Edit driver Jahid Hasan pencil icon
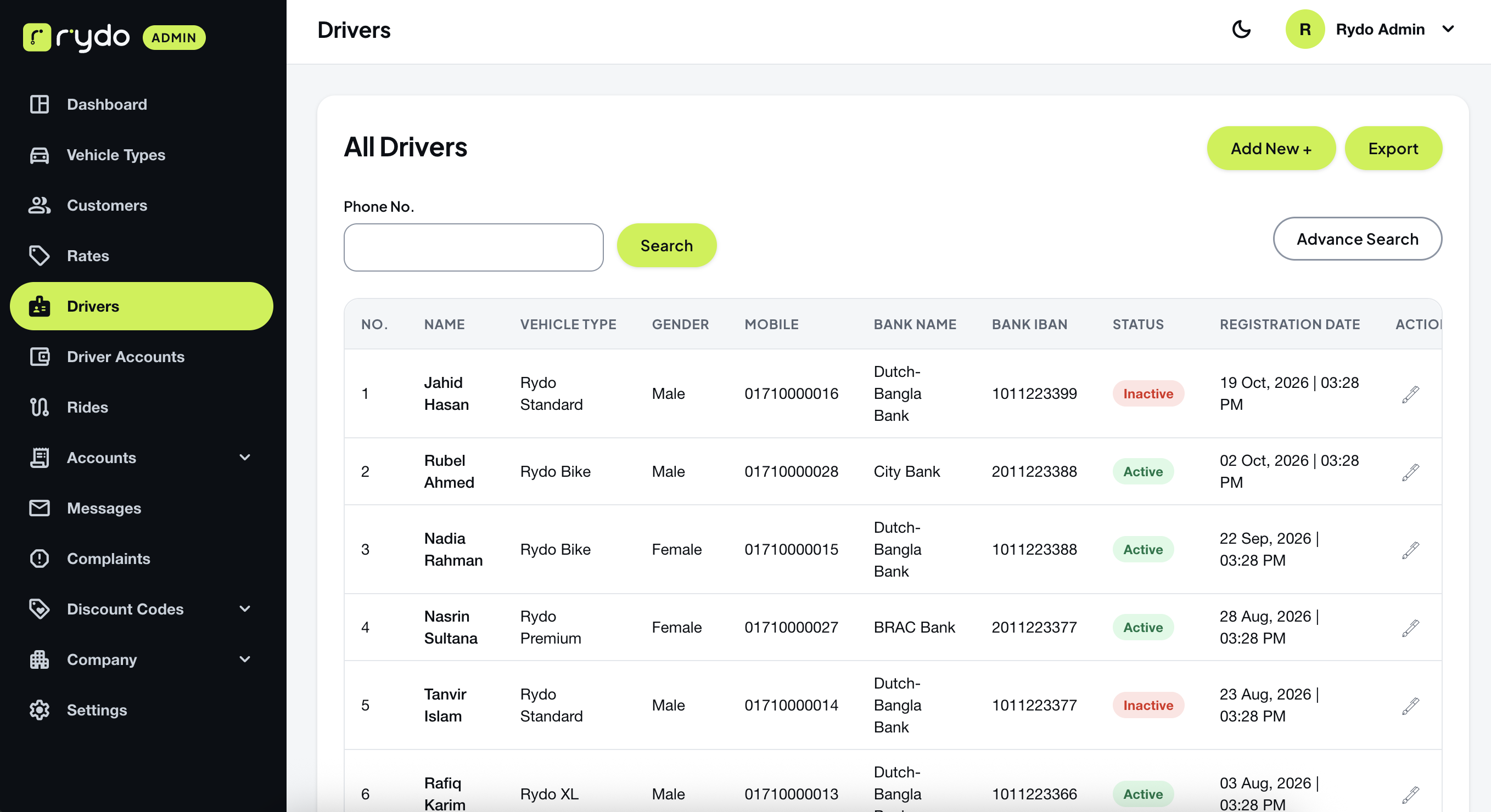 (x=1410, y=394)
